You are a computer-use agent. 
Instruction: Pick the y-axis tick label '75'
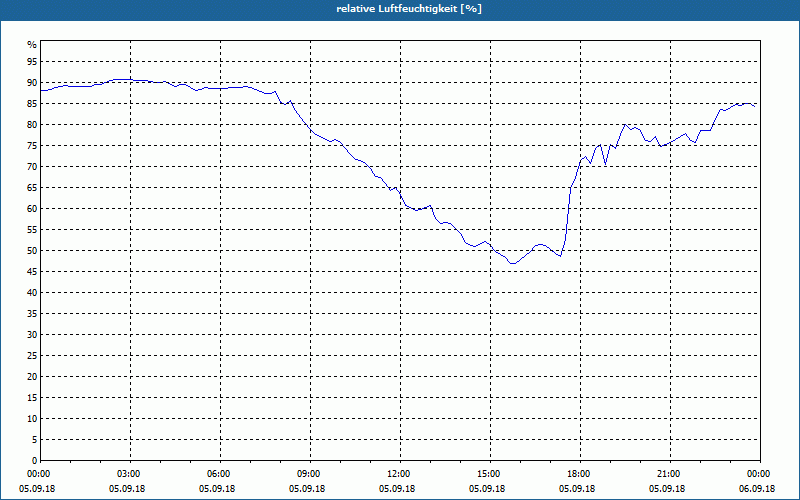pyautogui.click(x=32, y=146)
